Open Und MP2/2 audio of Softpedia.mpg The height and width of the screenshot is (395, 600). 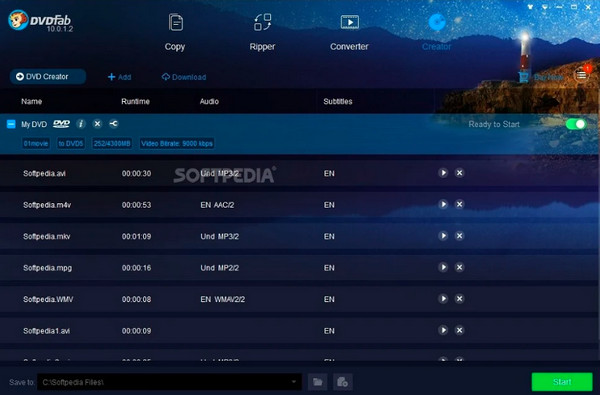click(220, 268)
